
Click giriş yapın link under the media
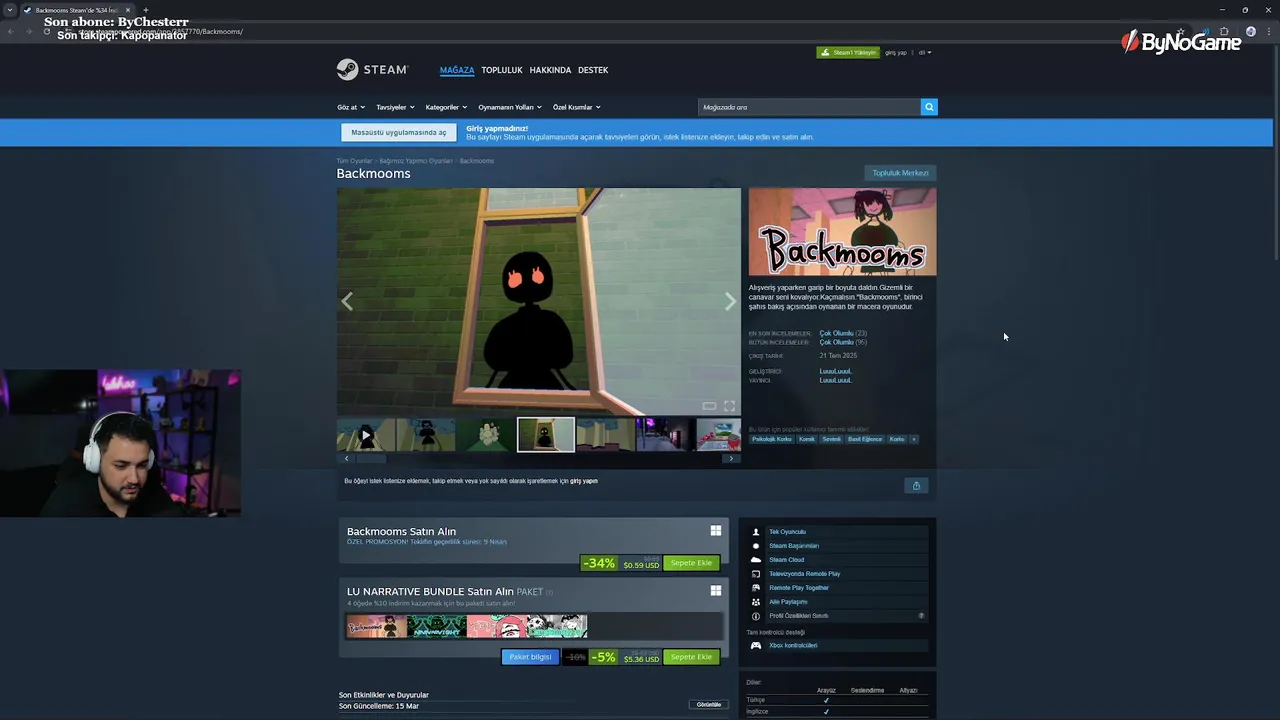click(584, 481)
